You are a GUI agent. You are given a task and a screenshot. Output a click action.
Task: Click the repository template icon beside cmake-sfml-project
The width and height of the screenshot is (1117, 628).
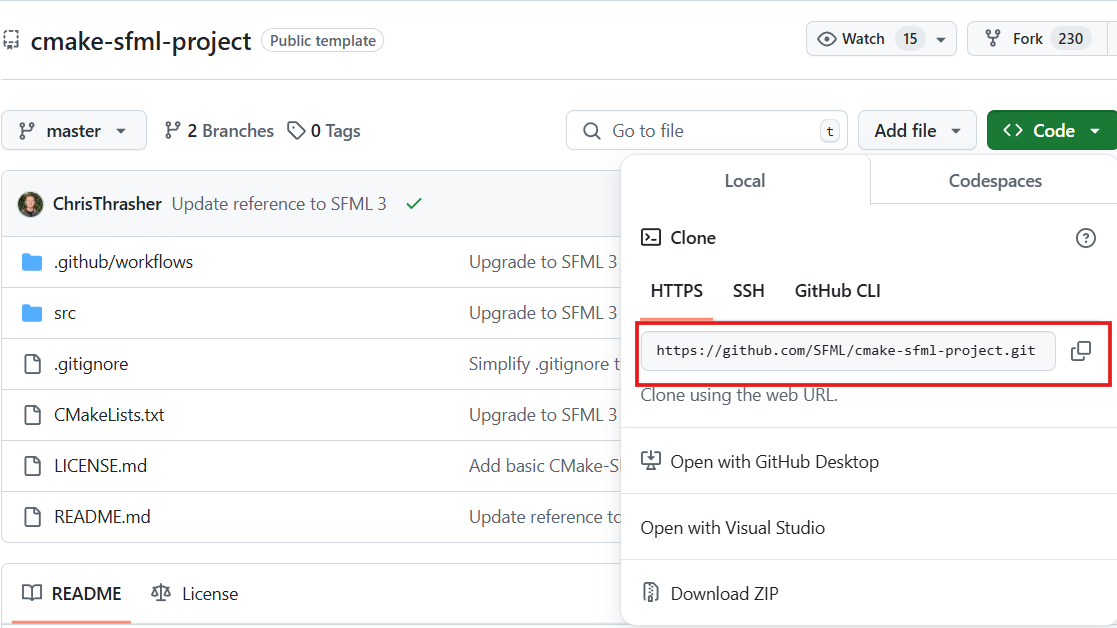point(11,40)
